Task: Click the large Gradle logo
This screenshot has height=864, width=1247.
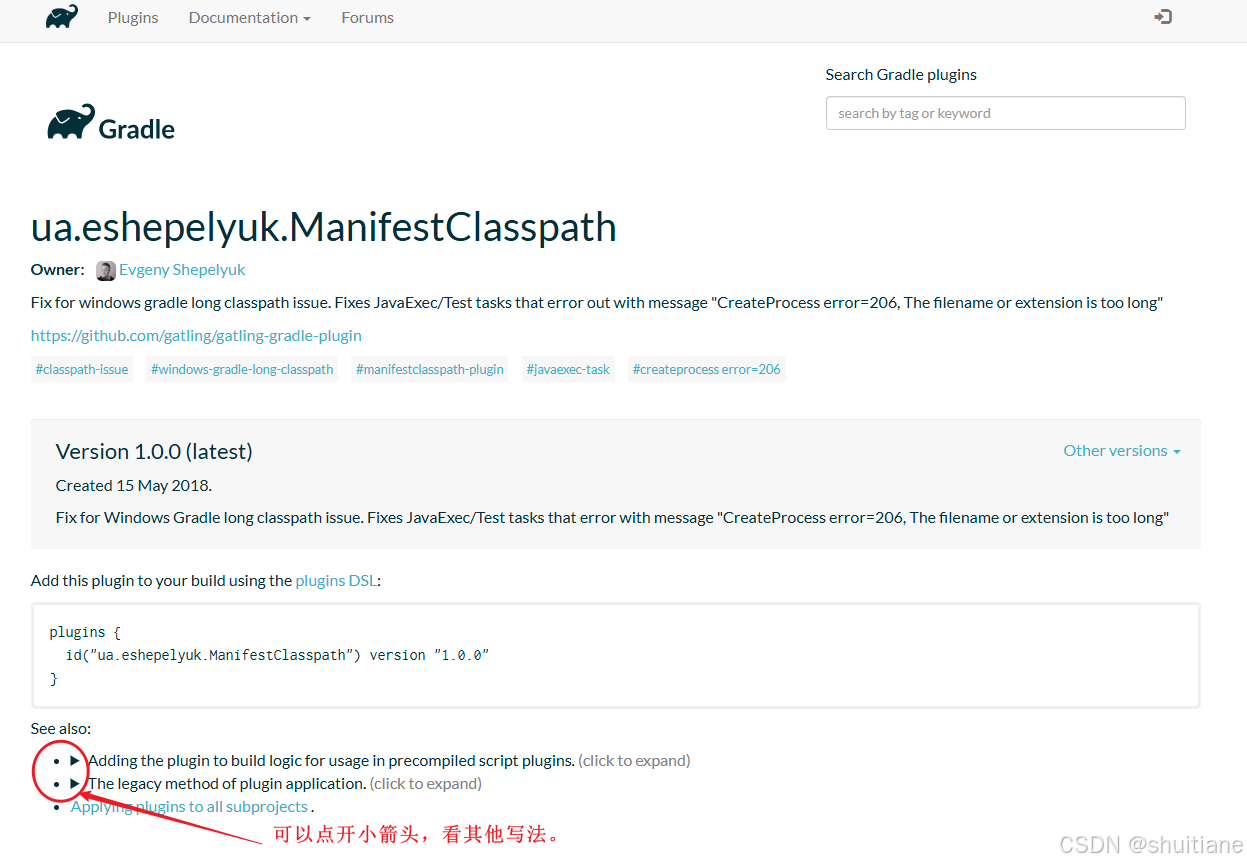Action: (111, 123)
